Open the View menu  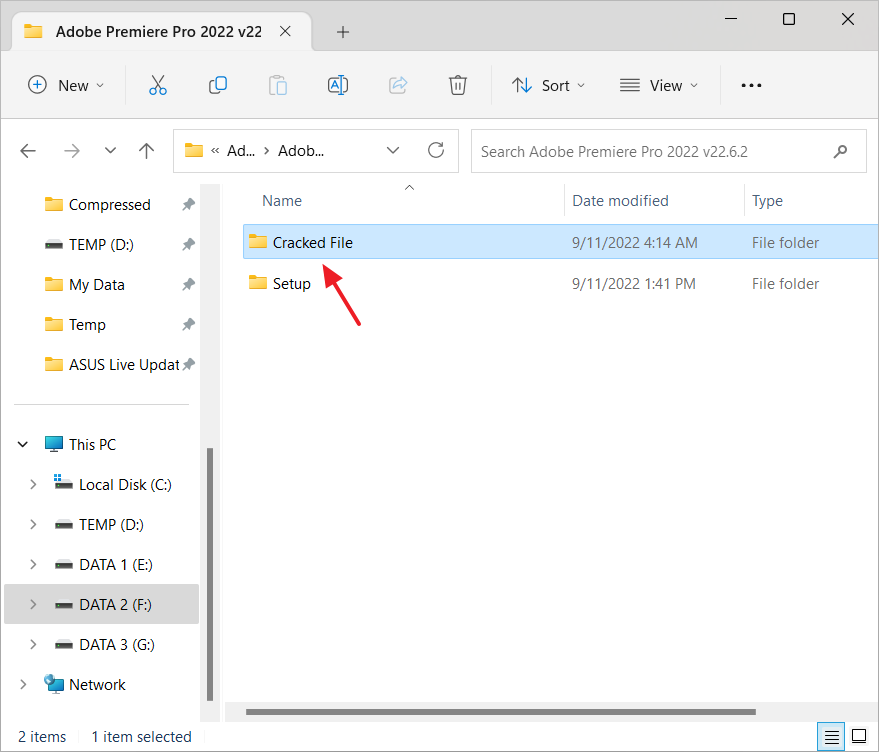[659, 85]
